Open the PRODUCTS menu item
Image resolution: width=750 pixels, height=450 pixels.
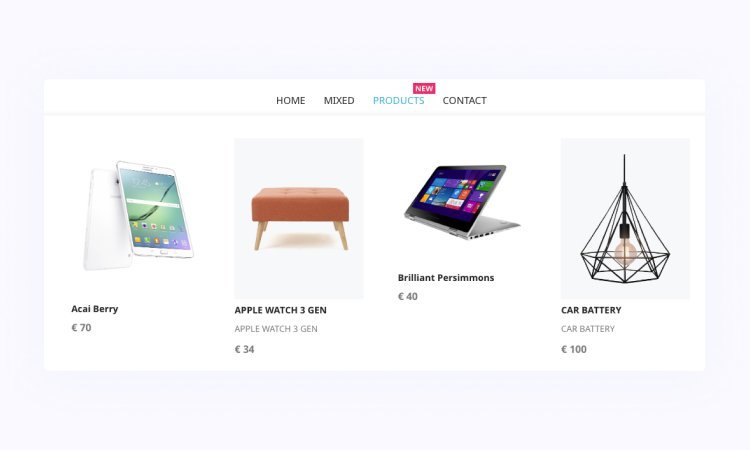tap(398, 100)
